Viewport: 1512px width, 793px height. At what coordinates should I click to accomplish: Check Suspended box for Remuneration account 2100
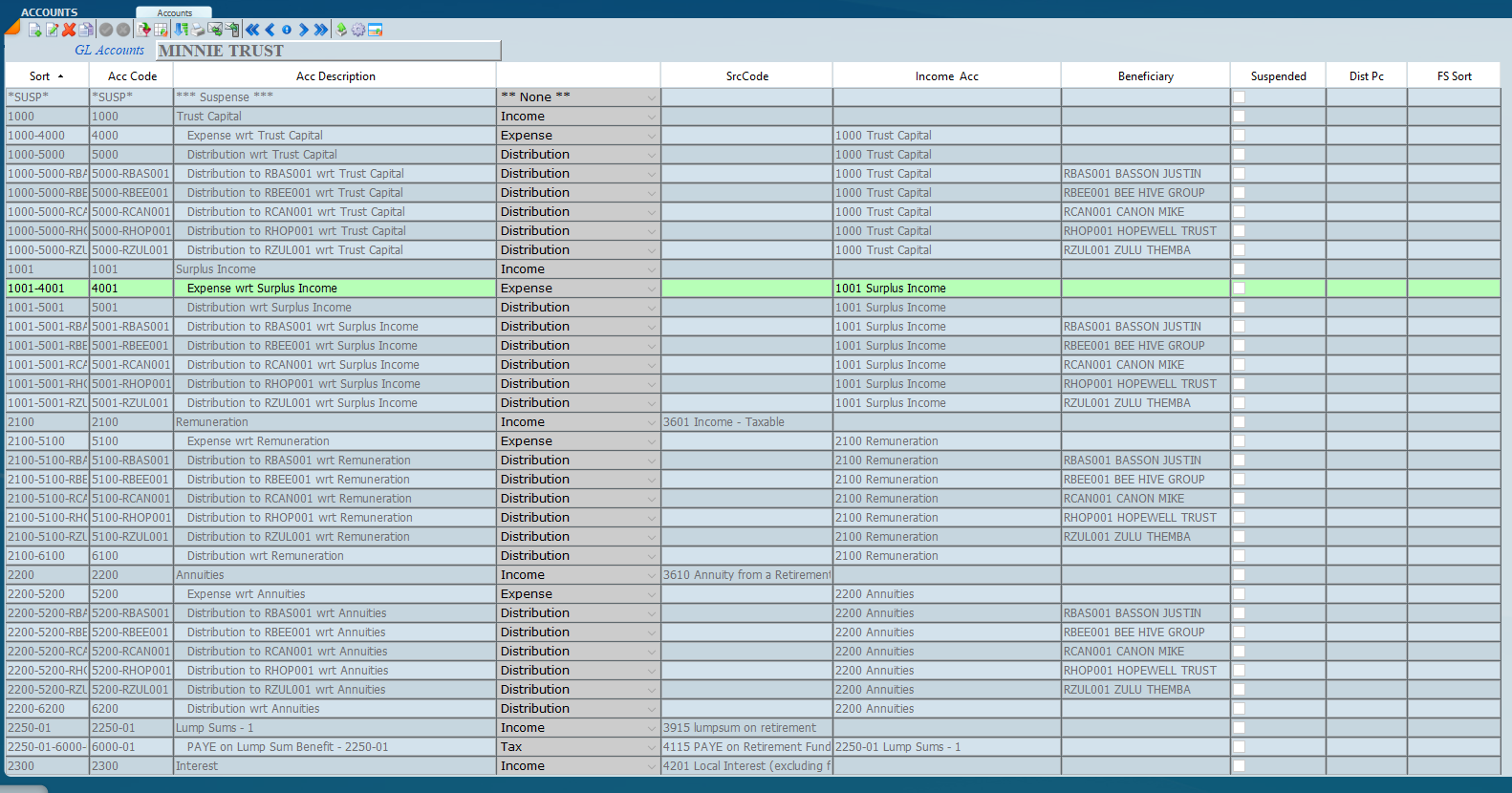tap(1239, 422)
